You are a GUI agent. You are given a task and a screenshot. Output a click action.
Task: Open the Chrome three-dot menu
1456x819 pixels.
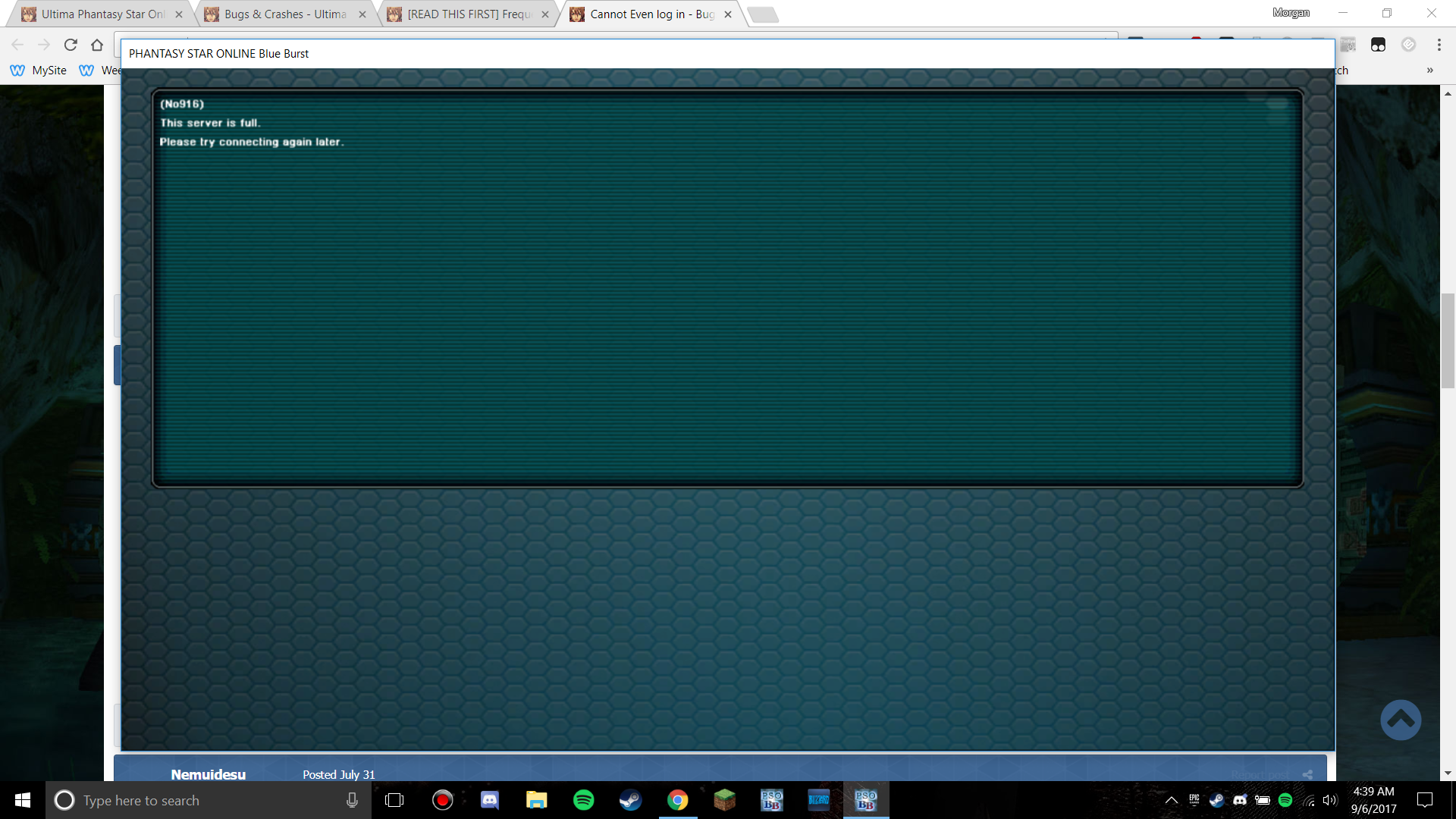tap(1439, 45)
